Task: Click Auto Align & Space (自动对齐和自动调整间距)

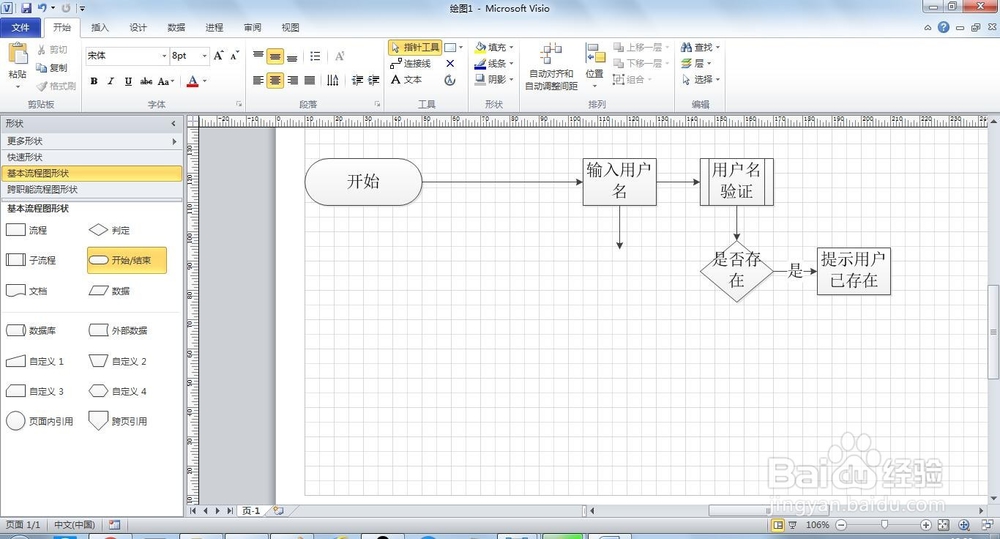Action: (551, 66)
